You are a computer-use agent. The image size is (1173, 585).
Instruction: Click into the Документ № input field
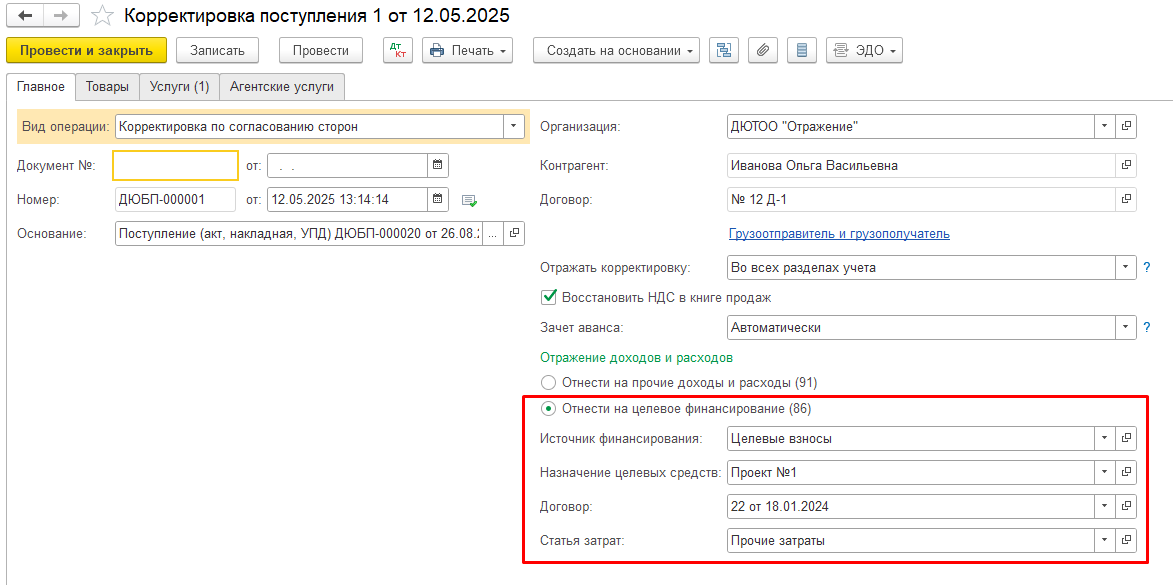click(175, 165)
